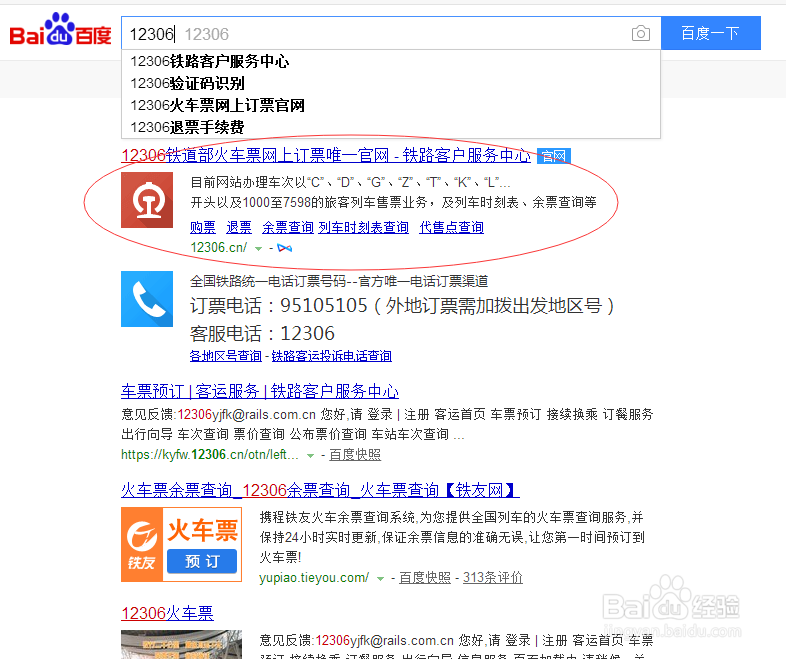
Task: Click the 预订 button in 铁友 image
Action: [x=202, y=561]
